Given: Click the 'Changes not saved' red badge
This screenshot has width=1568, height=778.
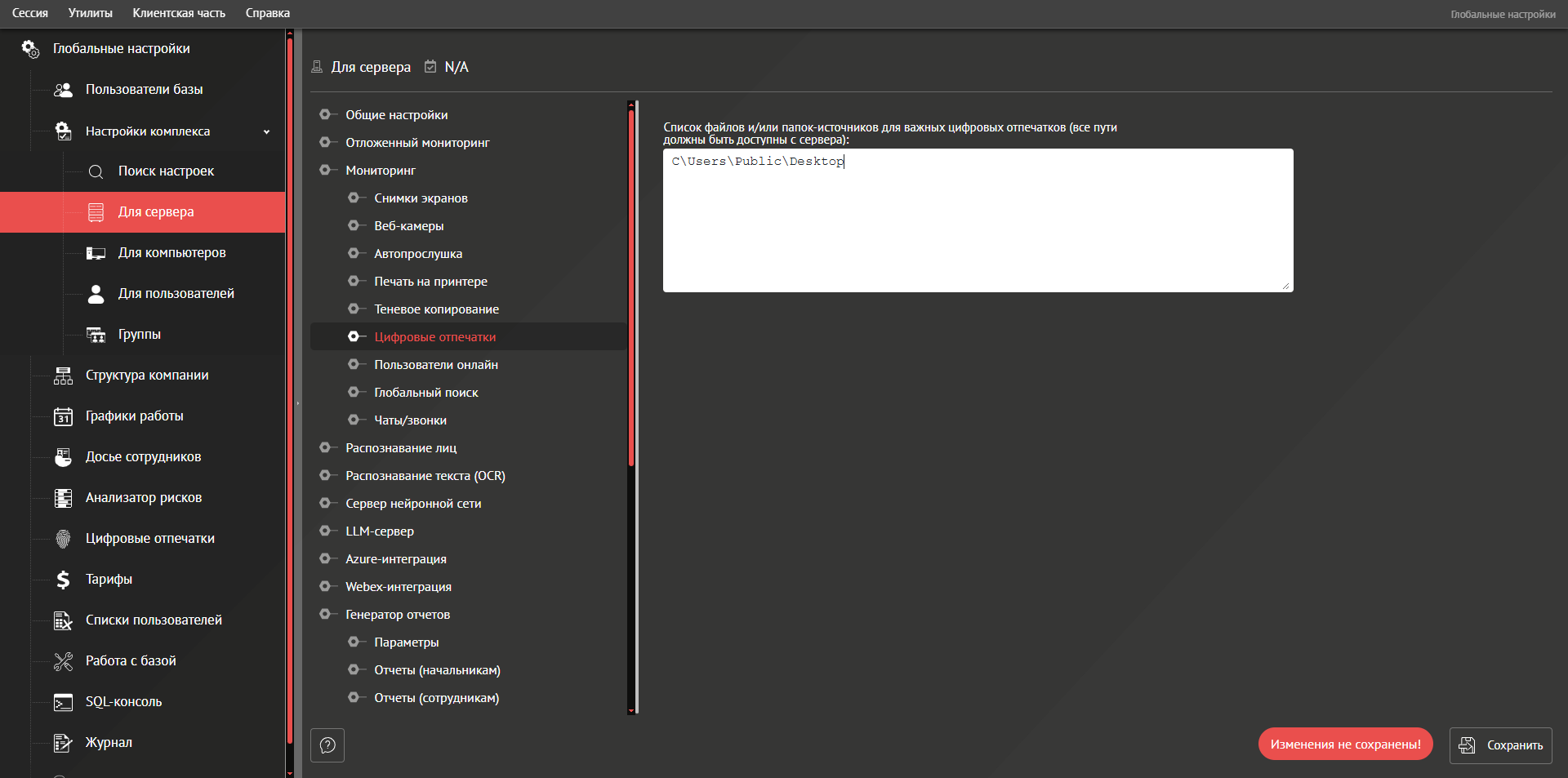Looking at the screenshot, I should tap(1345, 745).
